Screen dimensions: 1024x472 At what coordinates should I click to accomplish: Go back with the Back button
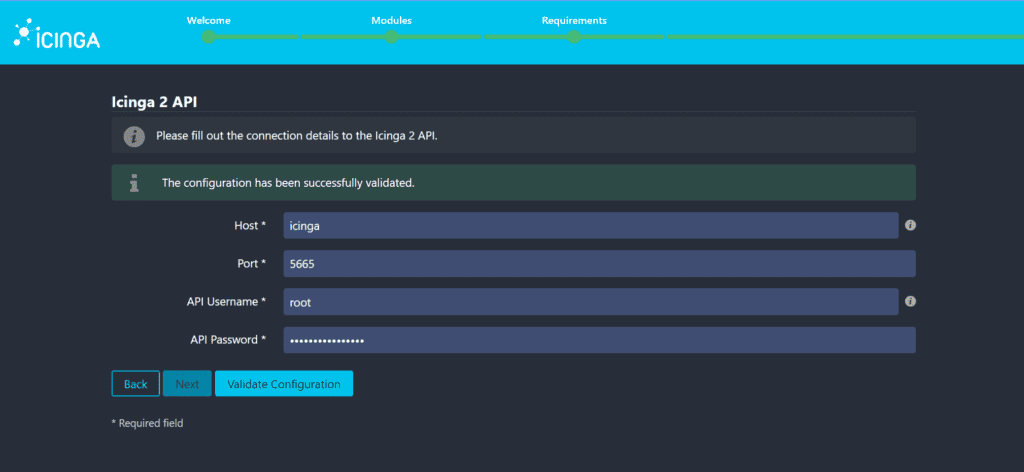135,384
